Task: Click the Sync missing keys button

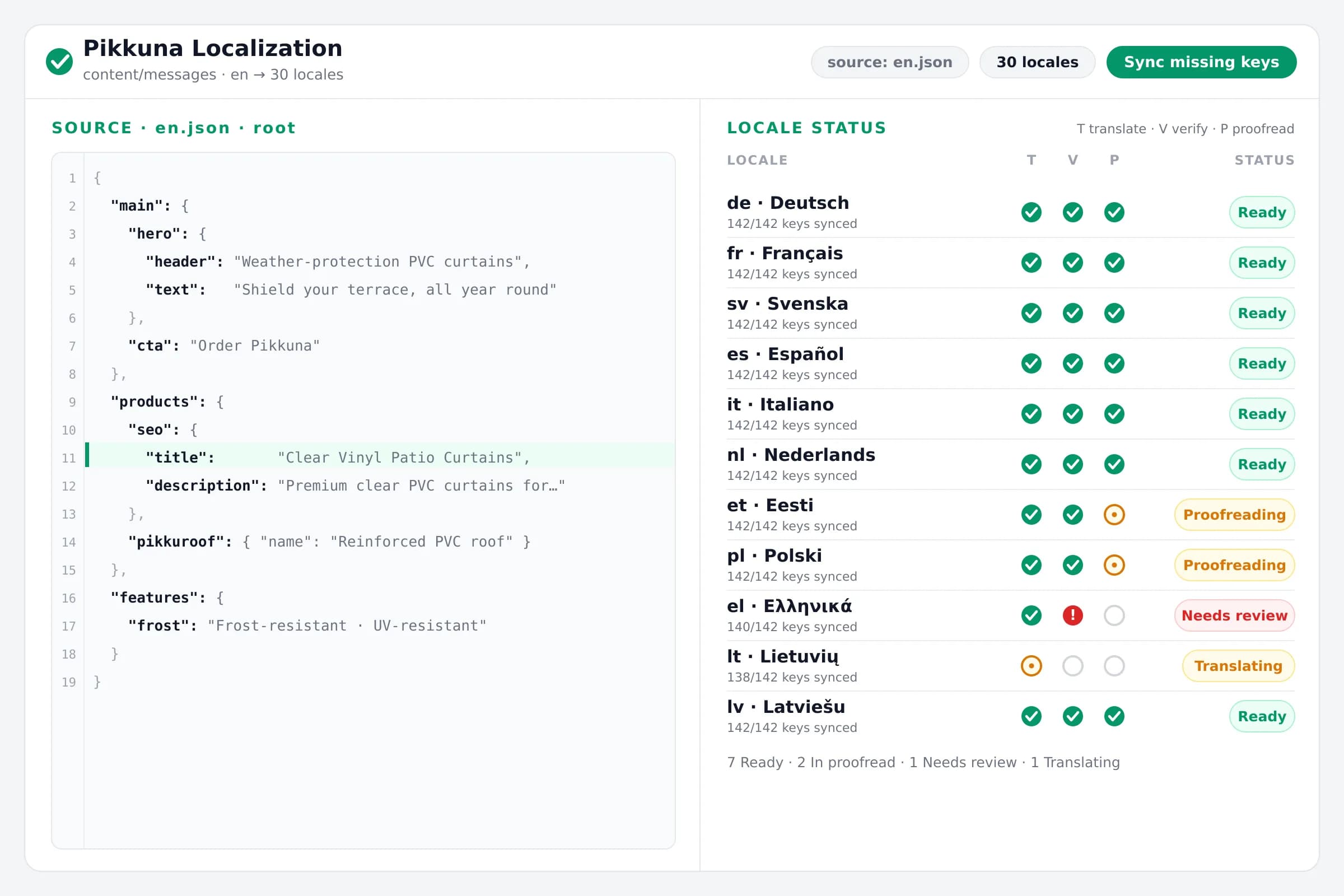Action: [x=1201, y=62]
